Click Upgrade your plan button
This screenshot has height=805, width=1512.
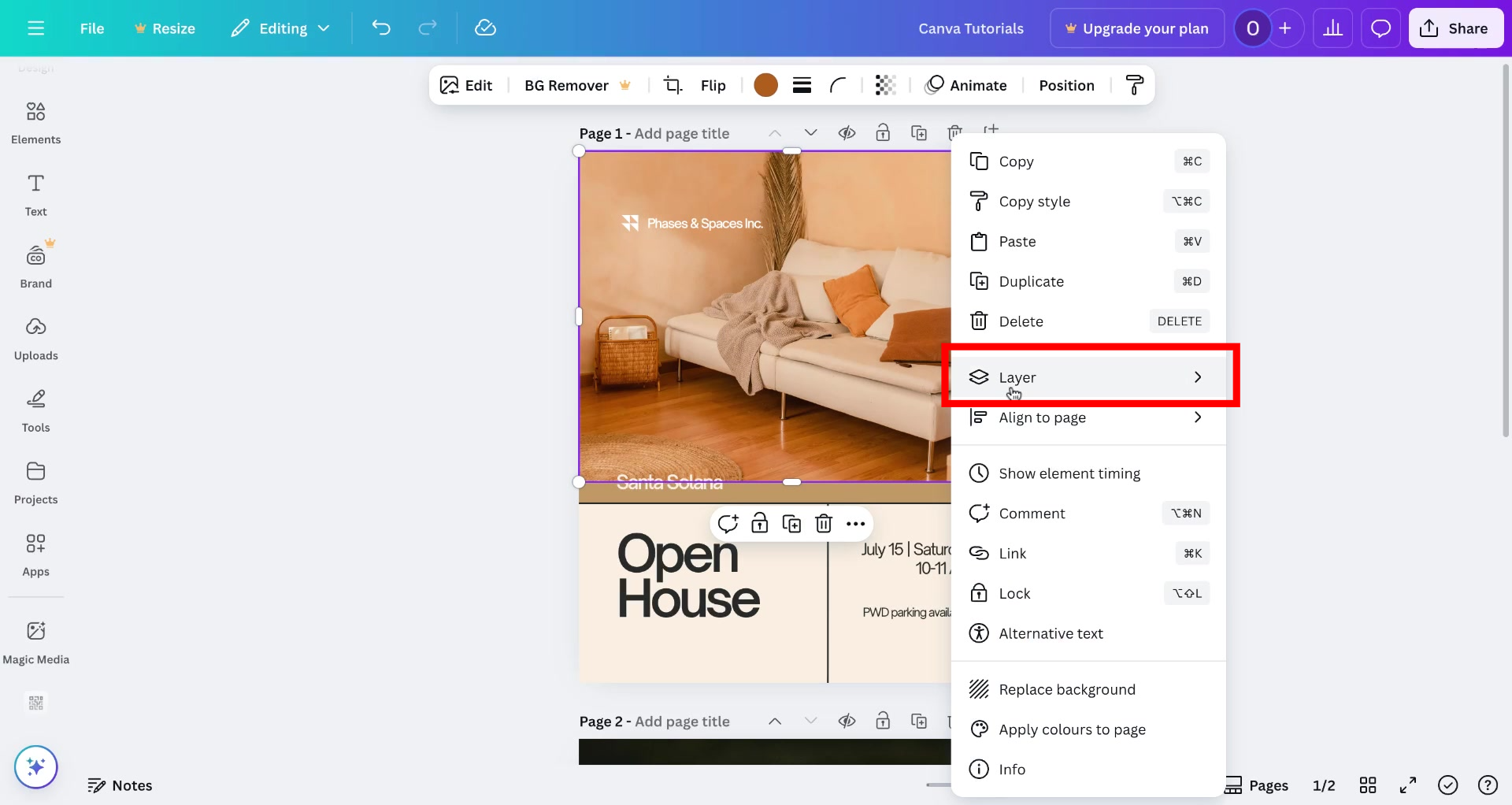(x=1137, y=28)
